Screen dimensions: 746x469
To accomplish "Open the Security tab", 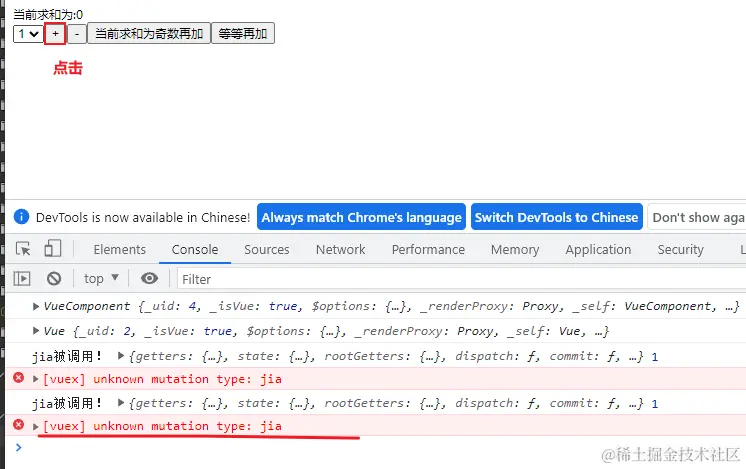I will click(680, 249).
